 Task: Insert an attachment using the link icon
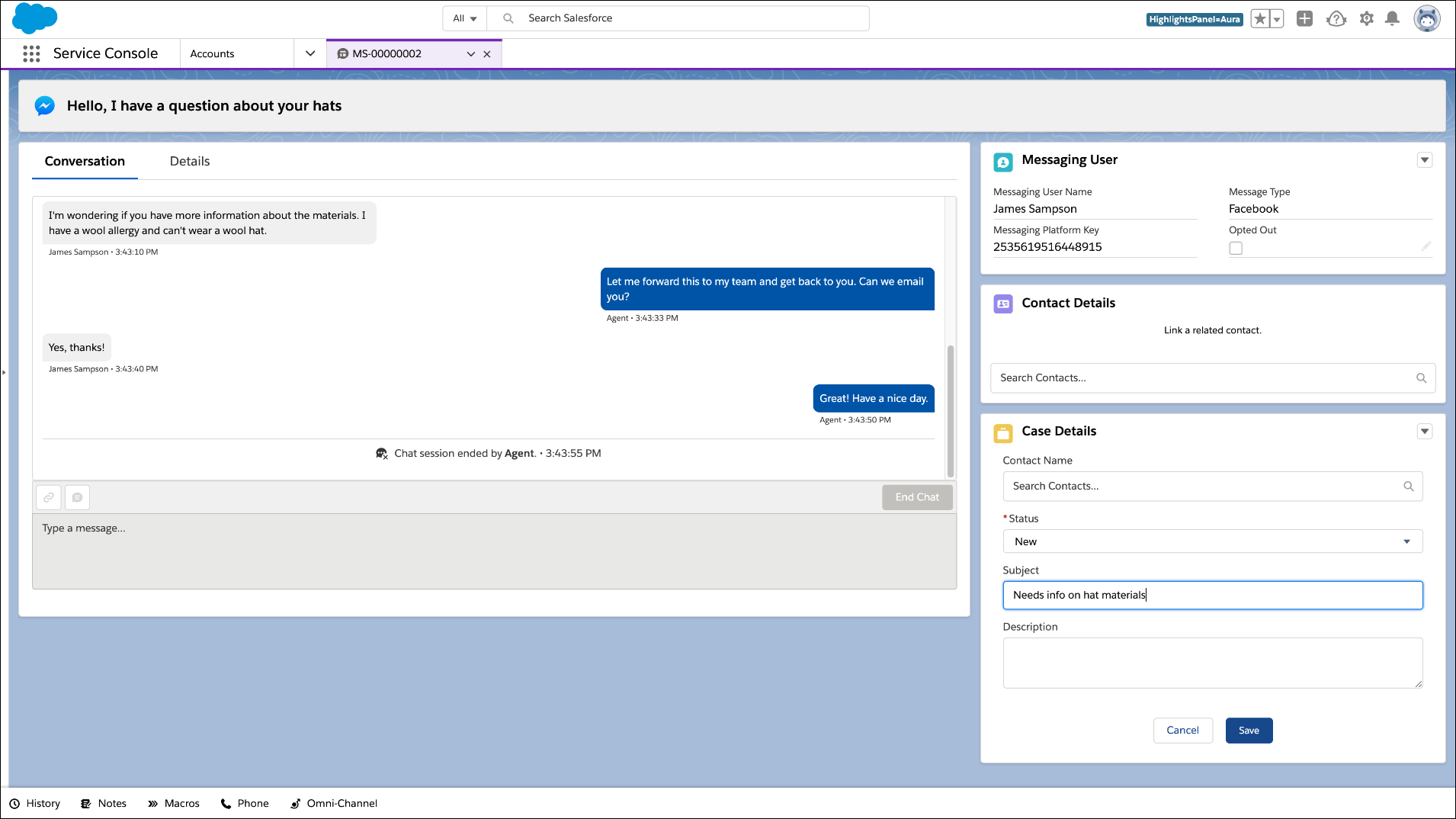[48, 497]
